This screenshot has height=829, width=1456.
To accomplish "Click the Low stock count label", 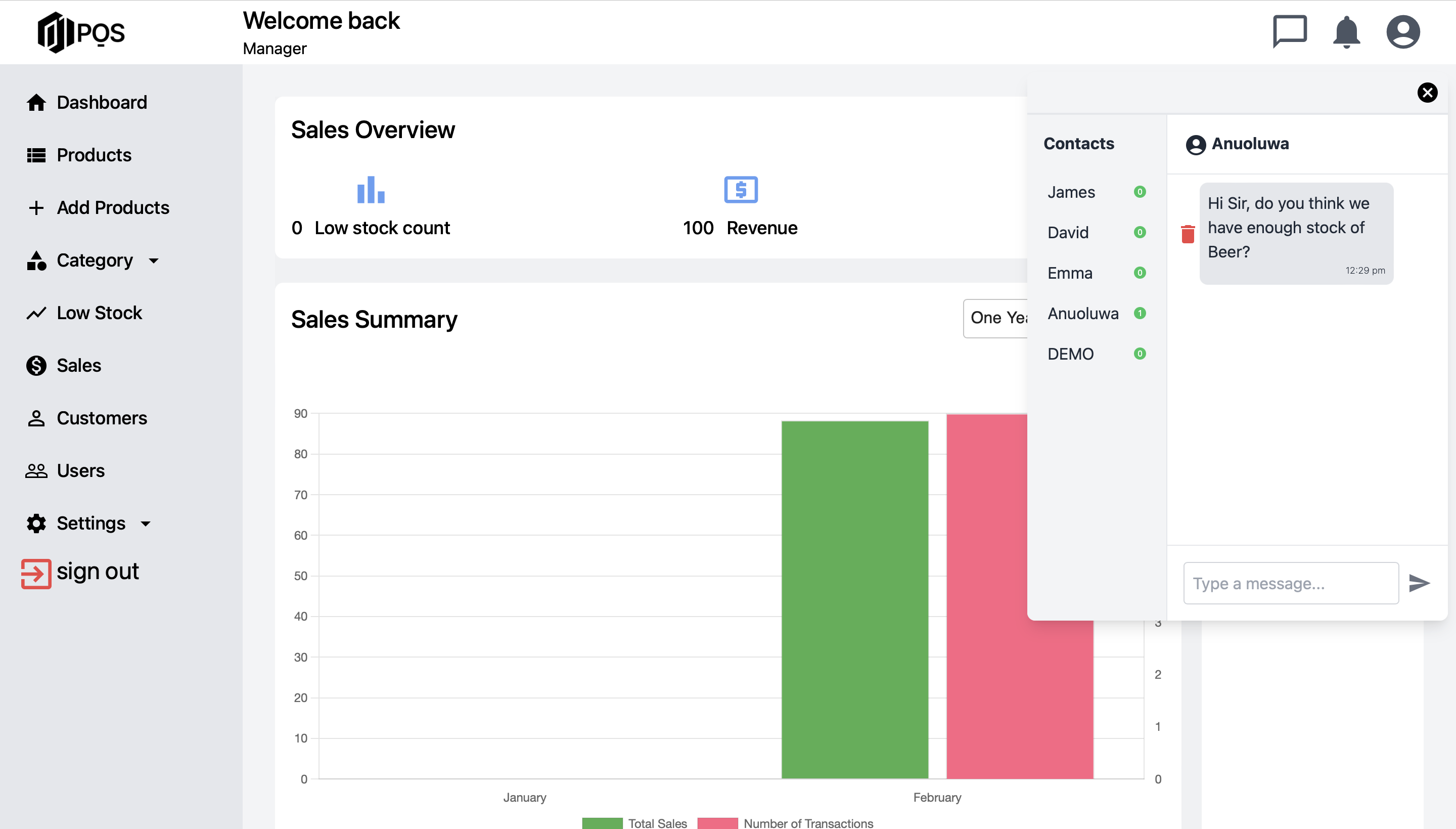I will coord(382,228).
